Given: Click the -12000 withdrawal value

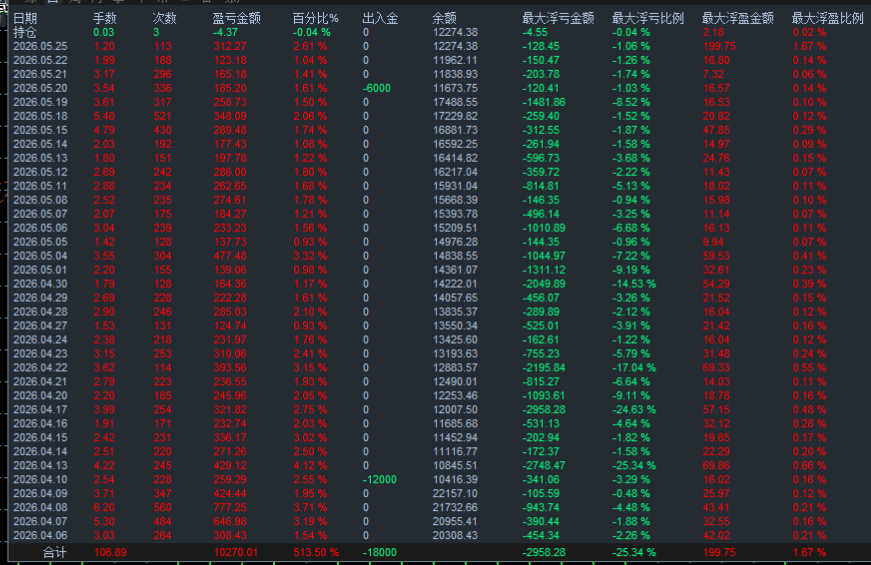Looking at the screenshot, I should coord(379,479).
